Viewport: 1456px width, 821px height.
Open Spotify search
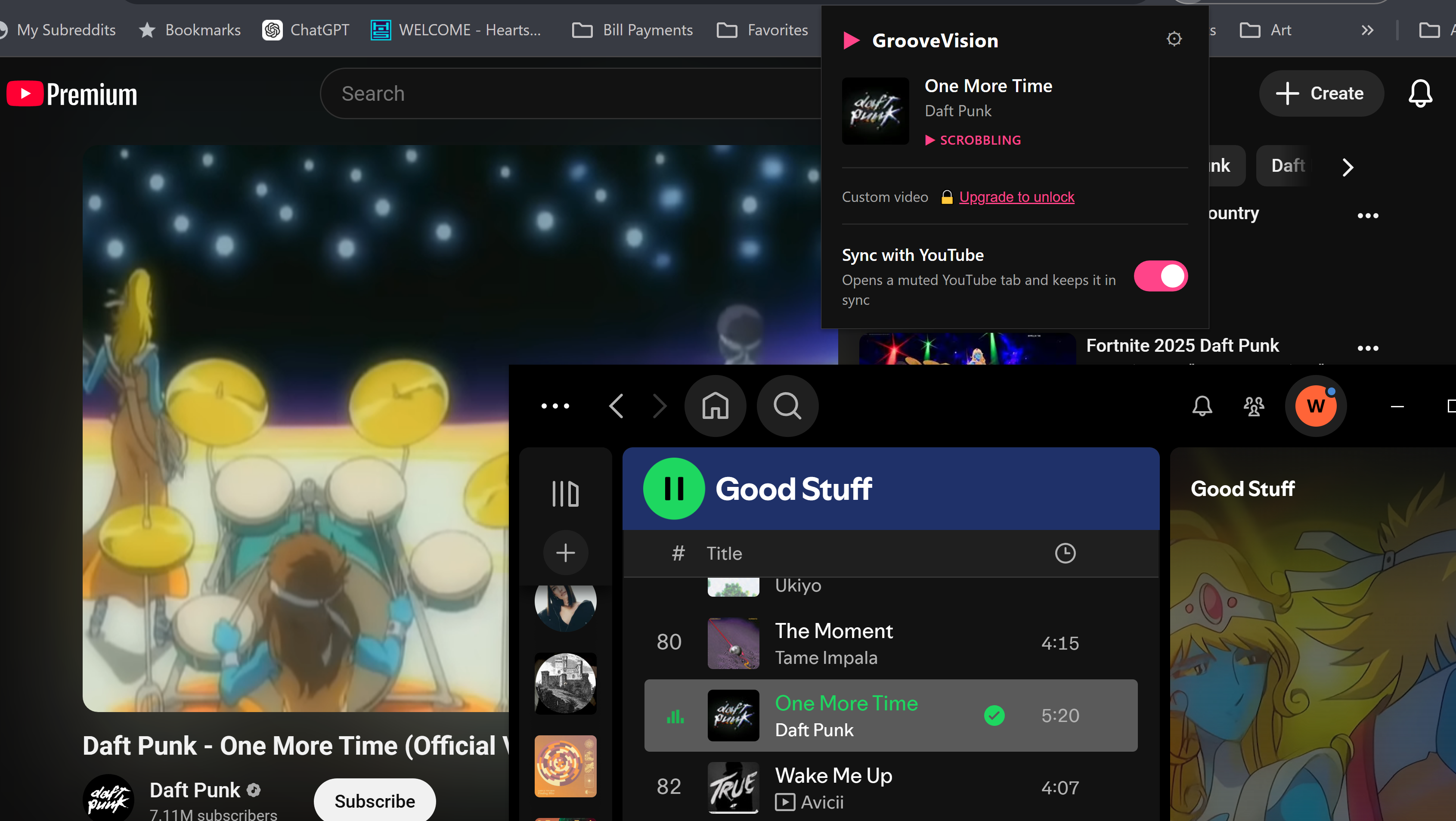click(787, 406)
